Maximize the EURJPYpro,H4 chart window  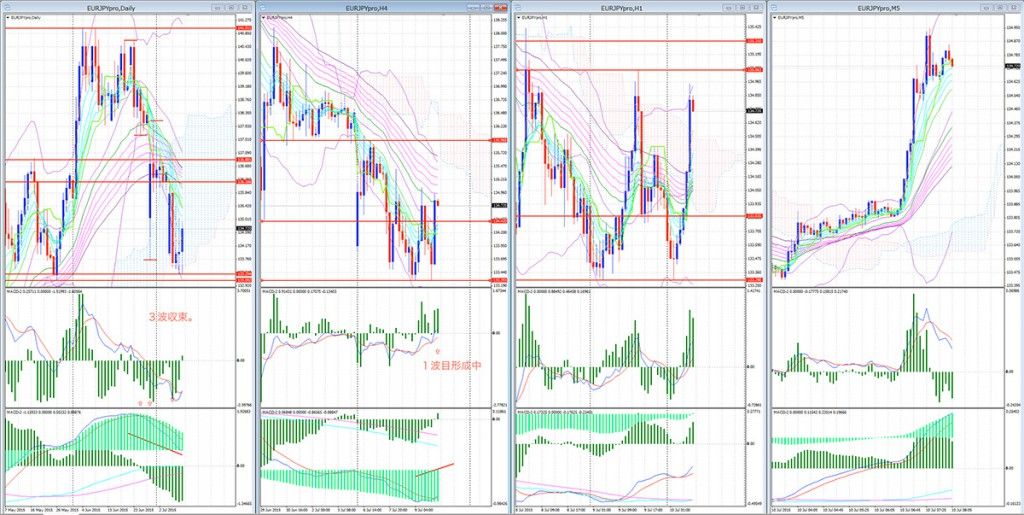[x=487, y=7]
